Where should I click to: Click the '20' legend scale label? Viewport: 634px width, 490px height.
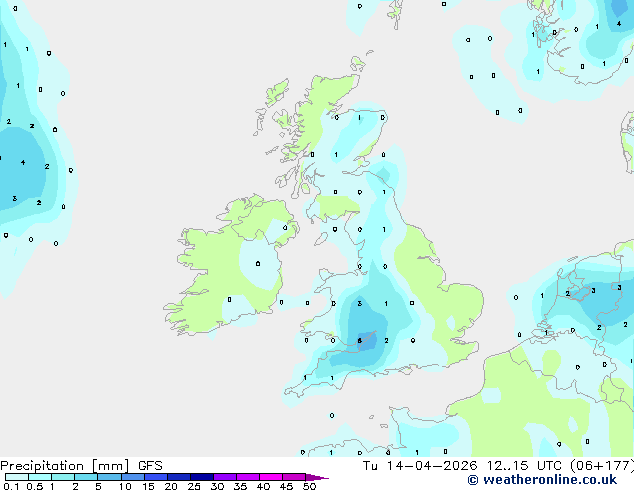coord(171,486)
